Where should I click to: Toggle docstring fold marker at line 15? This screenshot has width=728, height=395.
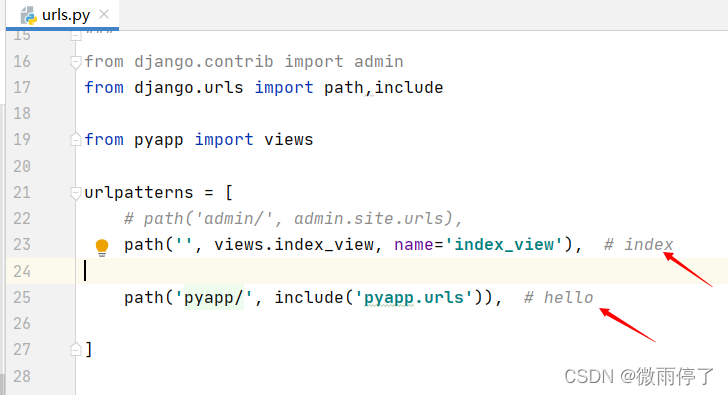(76, 35)
